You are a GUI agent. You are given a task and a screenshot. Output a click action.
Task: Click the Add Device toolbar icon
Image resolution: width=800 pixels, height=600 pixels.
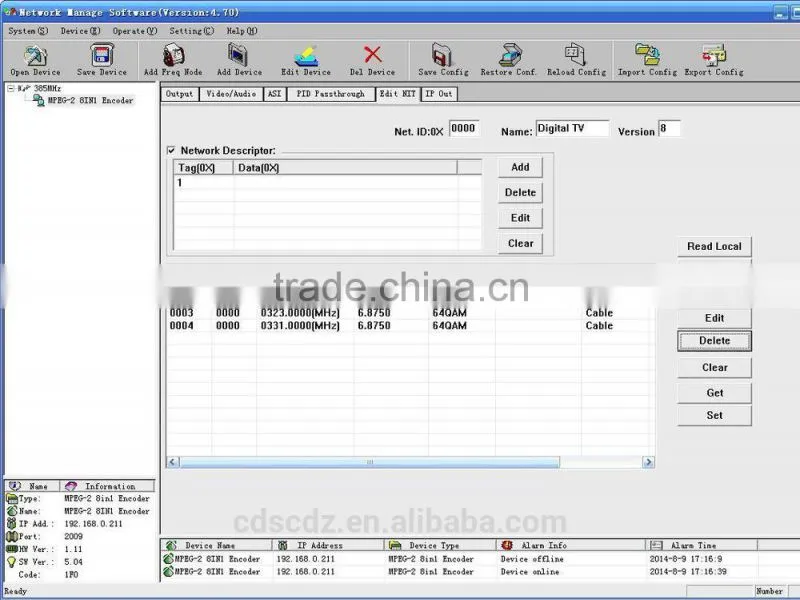(x=238, y=55)
